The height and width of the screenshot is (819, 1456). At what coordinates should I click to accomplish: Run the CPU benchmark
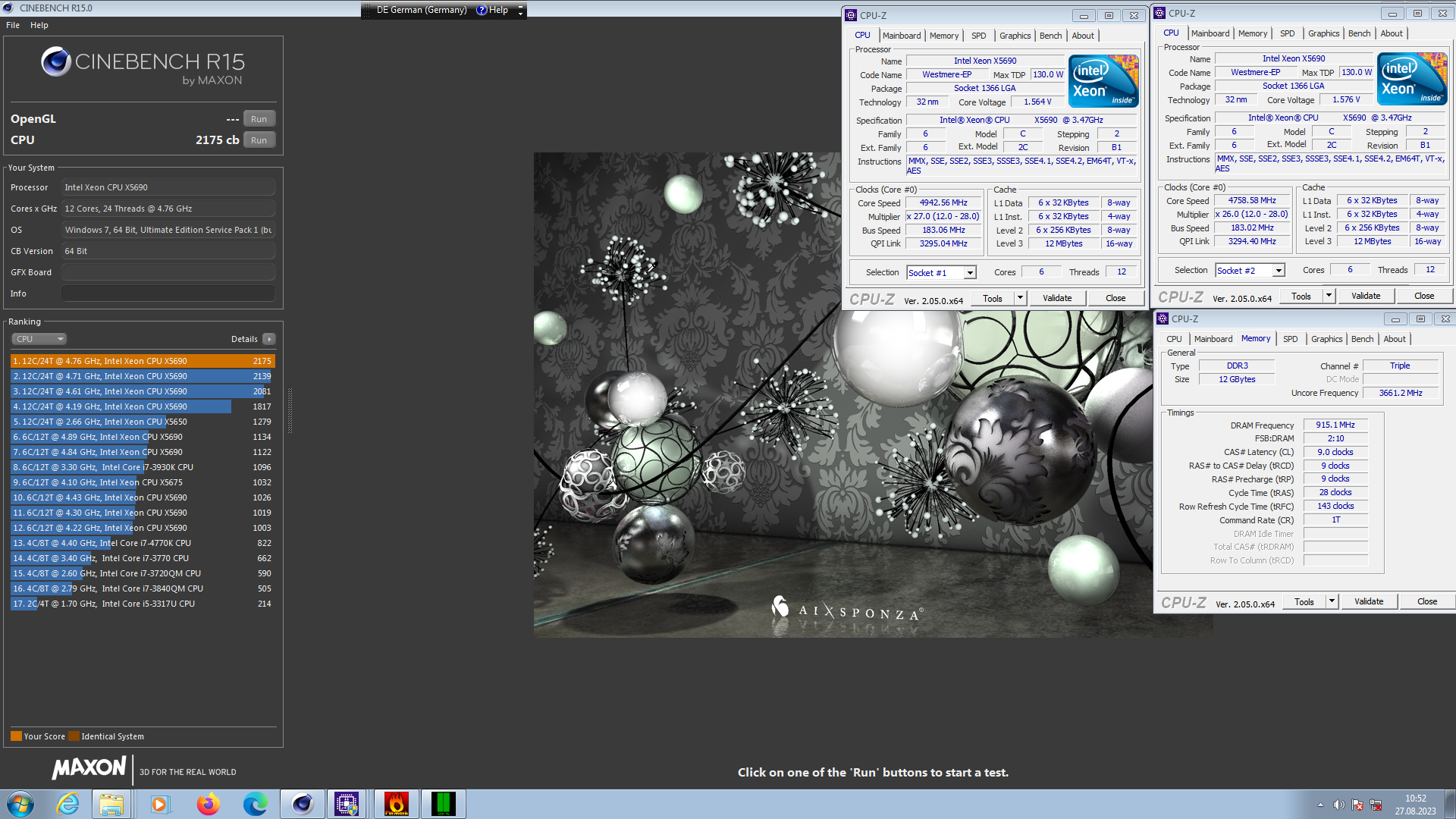pos(259,140)
